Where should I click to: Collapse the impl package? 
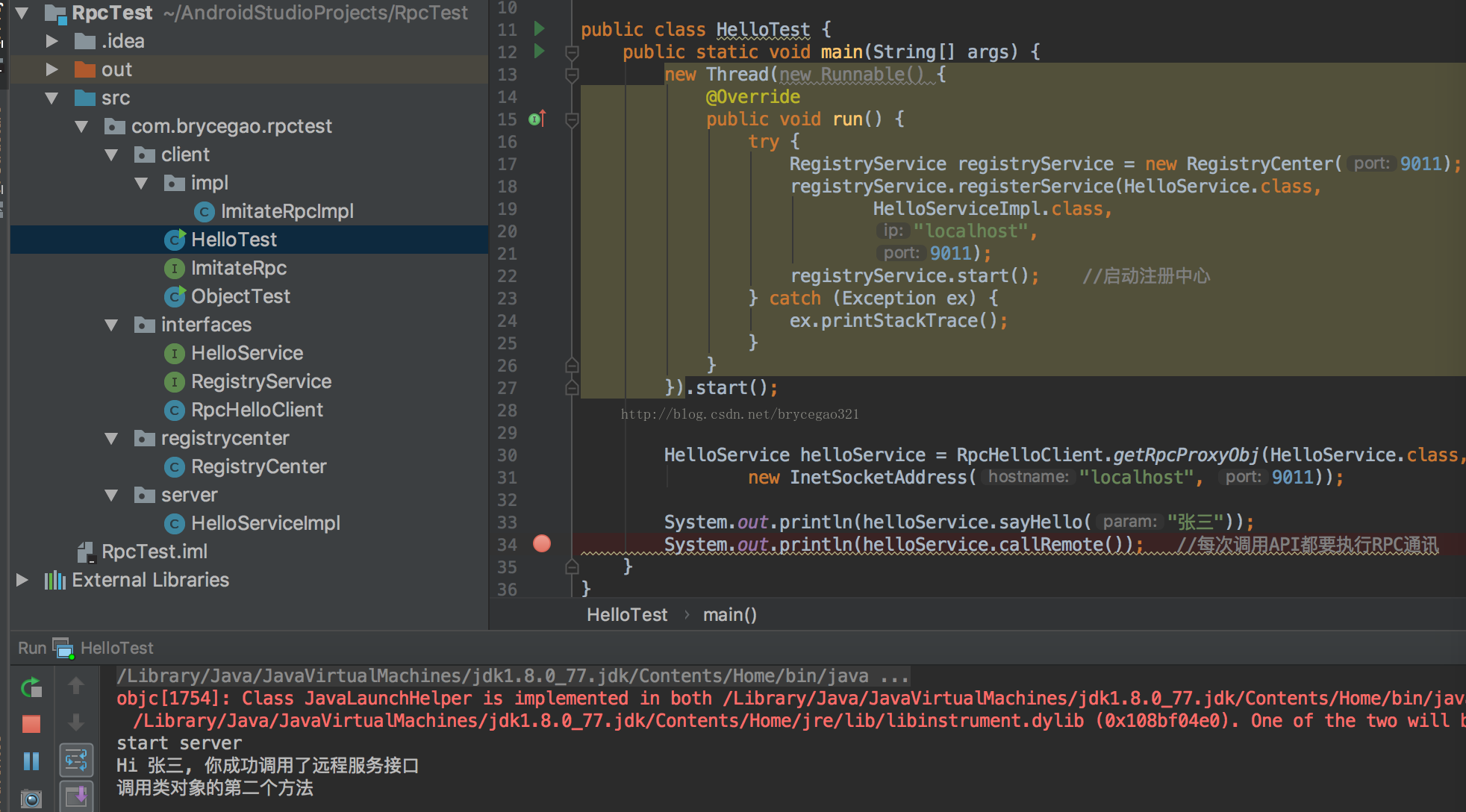[x=142, y=183]
